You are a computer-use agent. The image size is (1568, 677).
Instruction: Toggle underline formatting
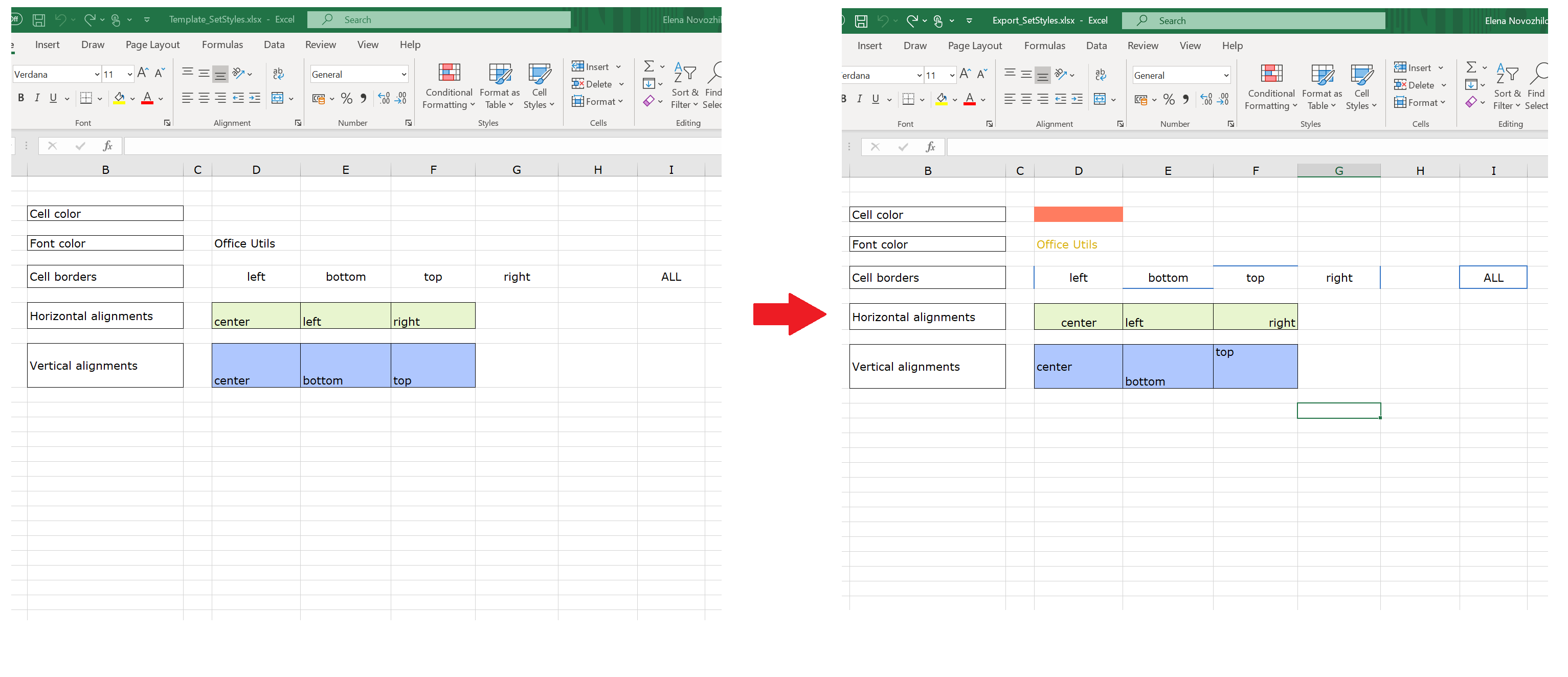click(53, 98)
